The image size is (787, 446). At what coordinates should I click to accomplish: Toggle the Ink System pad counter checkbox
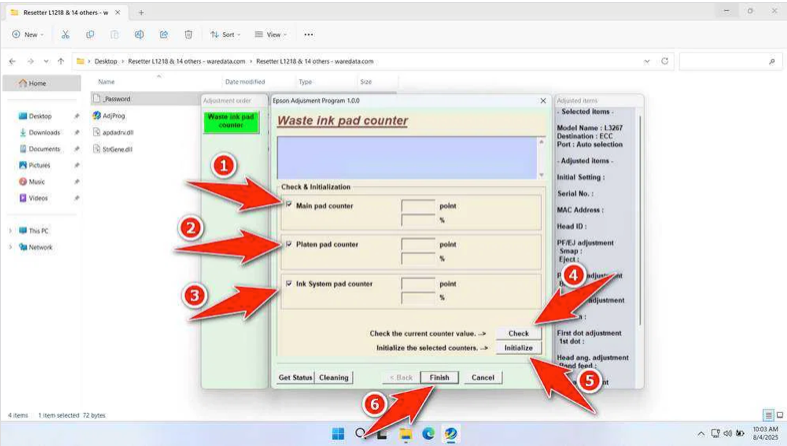[x=289, y=284]
